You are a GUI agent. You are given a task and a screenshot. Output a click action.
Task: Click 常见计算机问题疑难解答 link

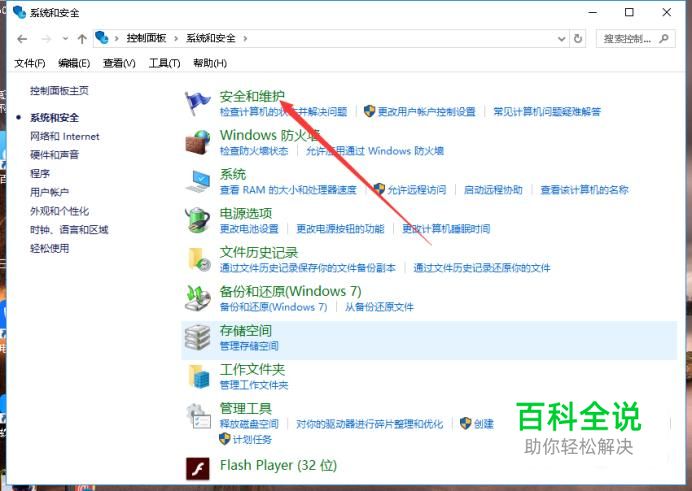[547, 112]
